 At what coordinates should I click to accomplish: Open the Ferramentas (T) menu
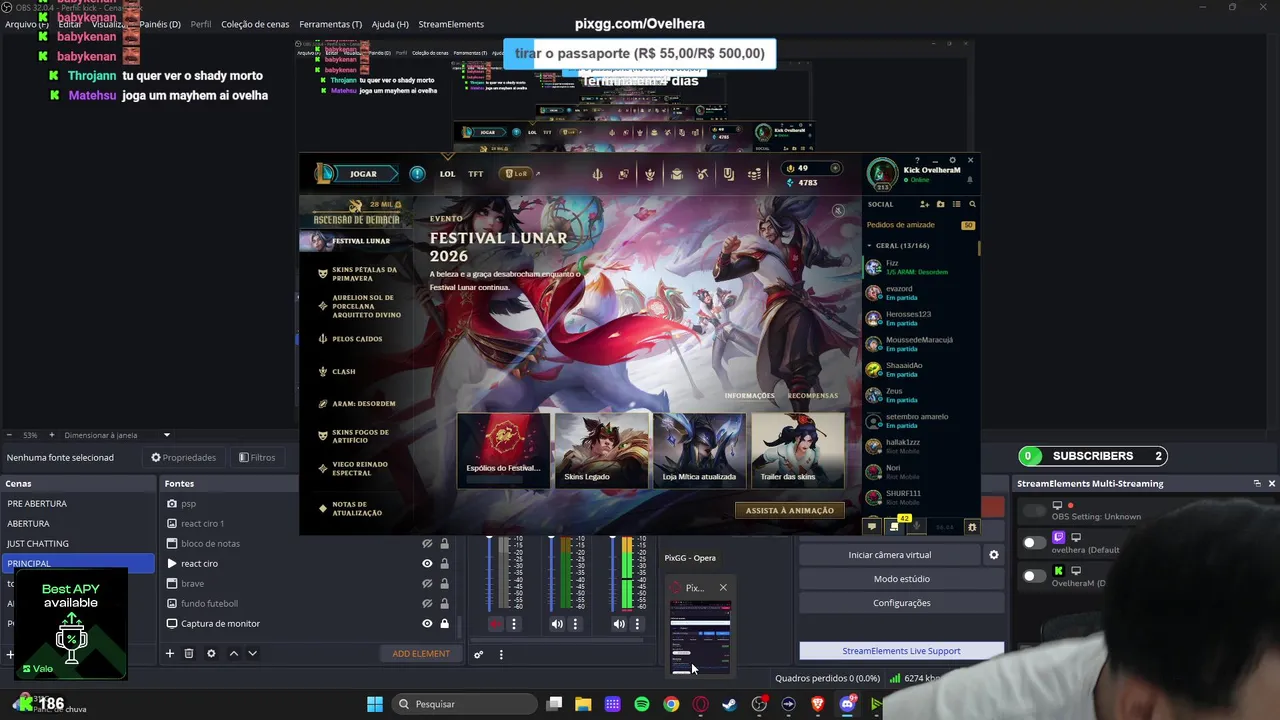click(x=331, y=24)
